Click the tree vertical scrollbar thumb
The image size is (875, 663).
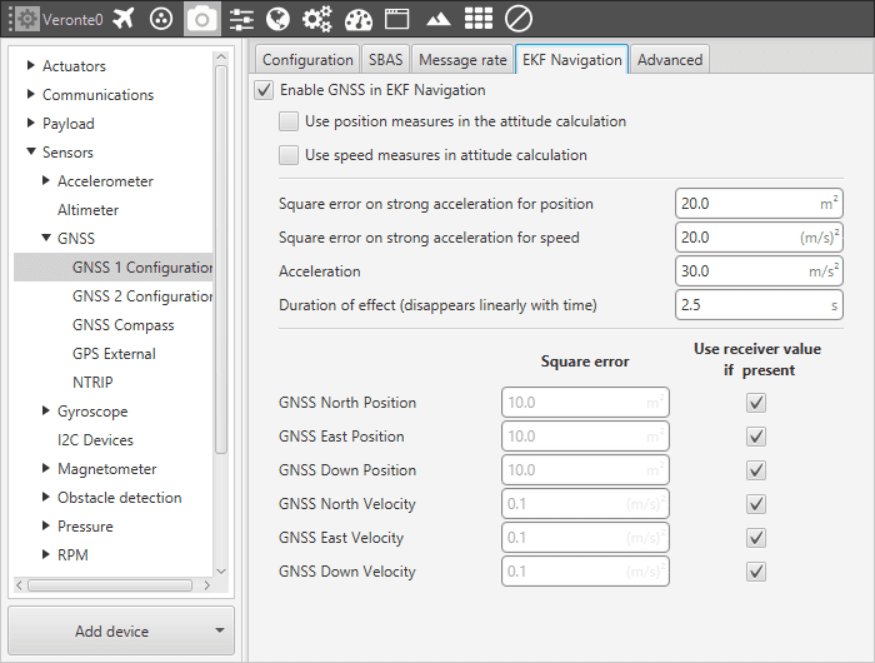[221, 259]
